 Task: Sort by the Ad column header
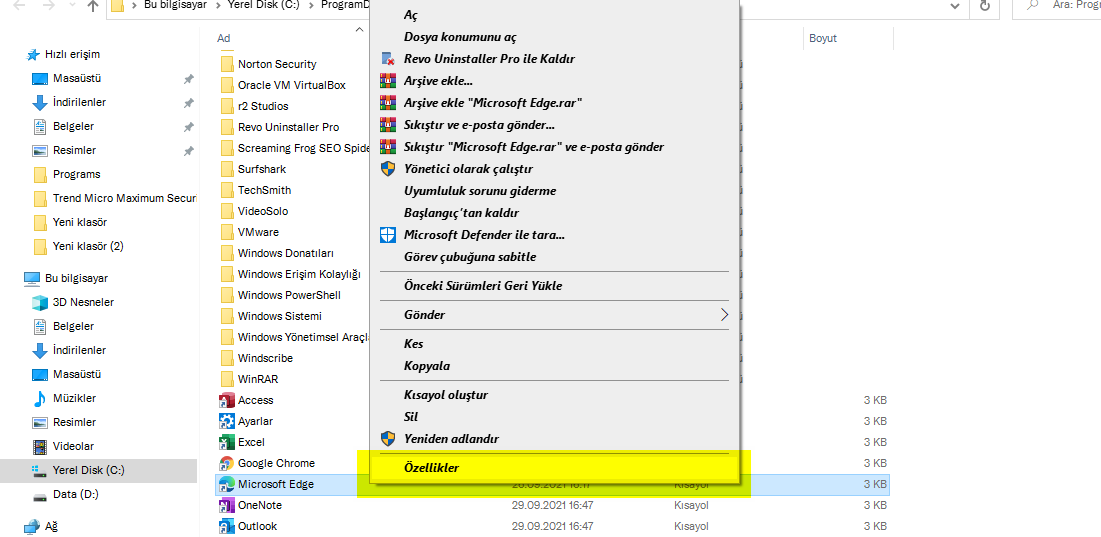(x=223, y=39)
